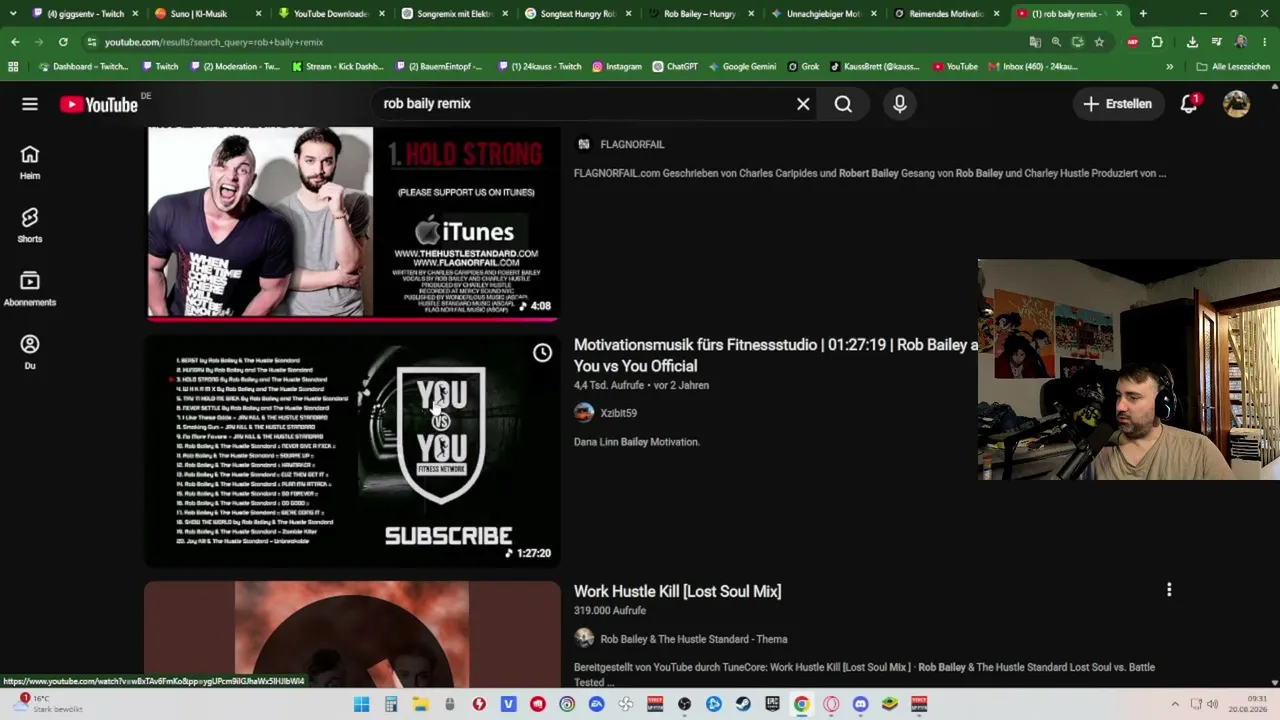Open Shorts in the YouTube sidebar

[x=30, y=226]
